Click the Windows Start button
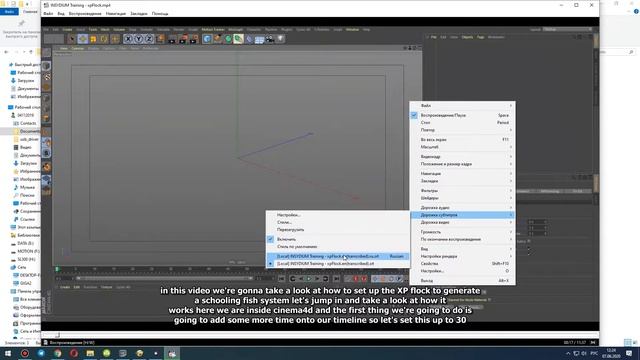 tap(8, 353)
